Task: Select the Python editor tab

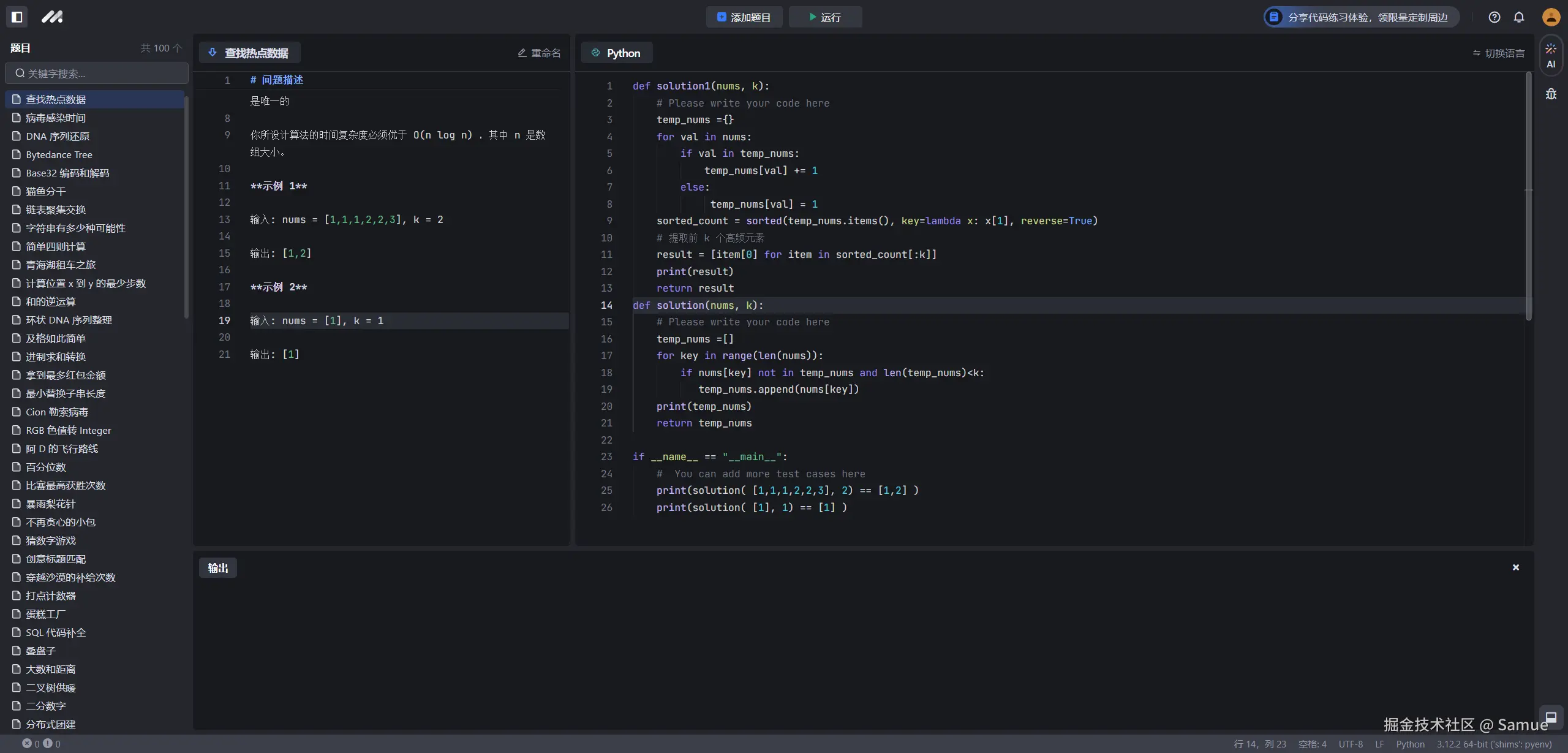Action: [x=616, y=53]
